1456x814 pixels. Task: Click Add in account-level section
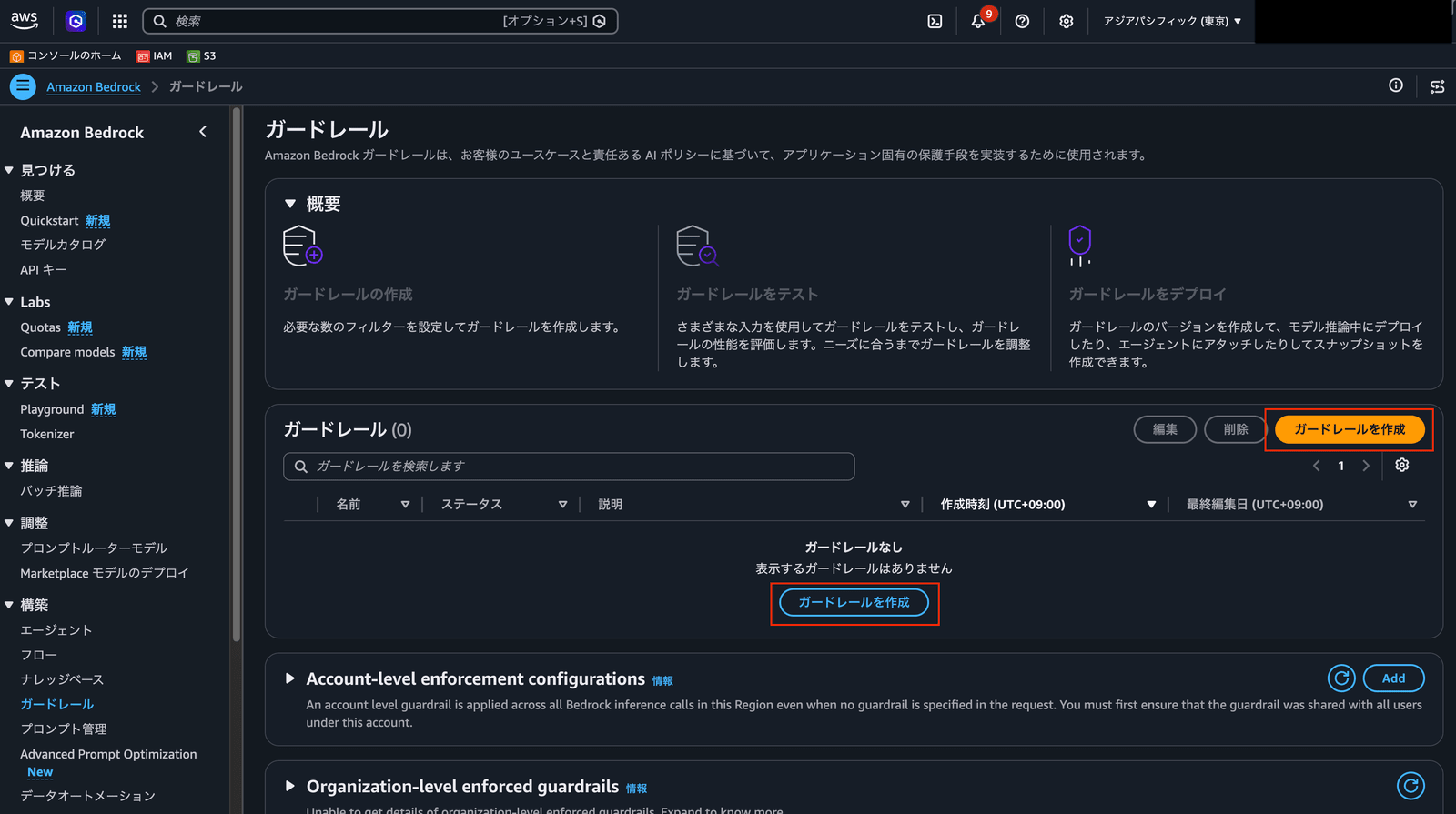coord(1393,678)
